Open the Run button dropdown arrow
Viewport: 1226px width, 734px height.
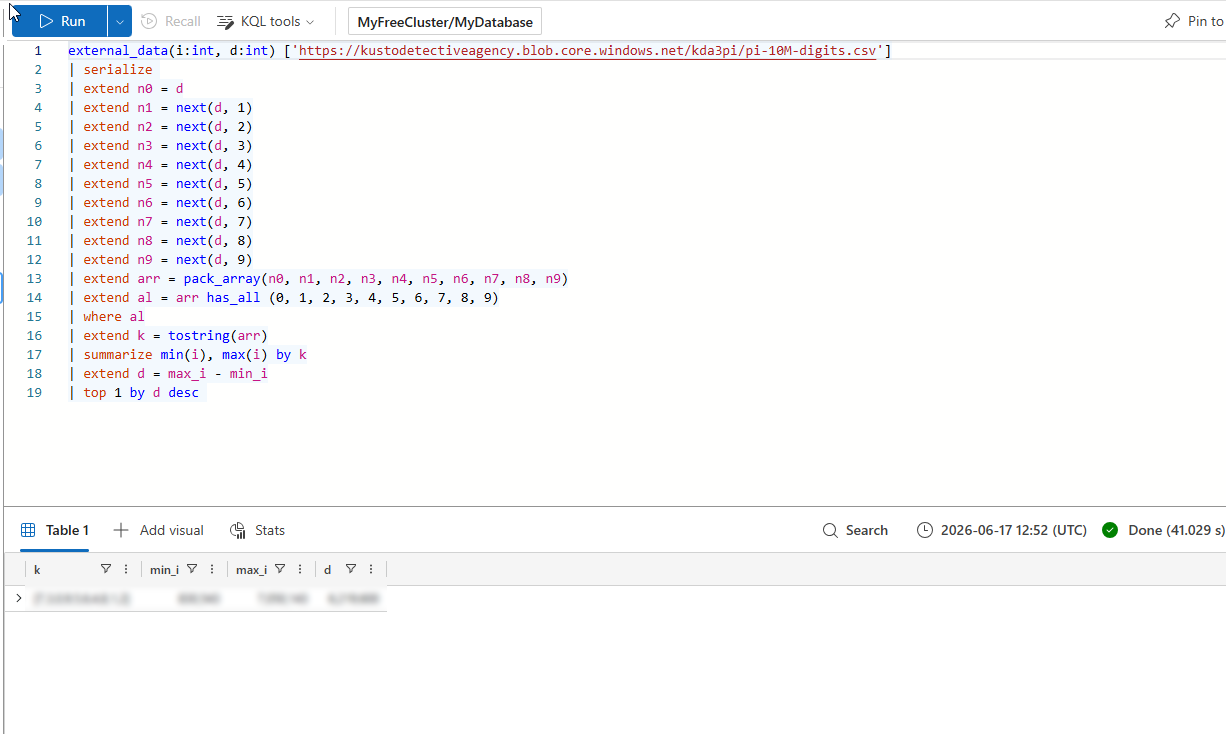click(x=119, y=21)
